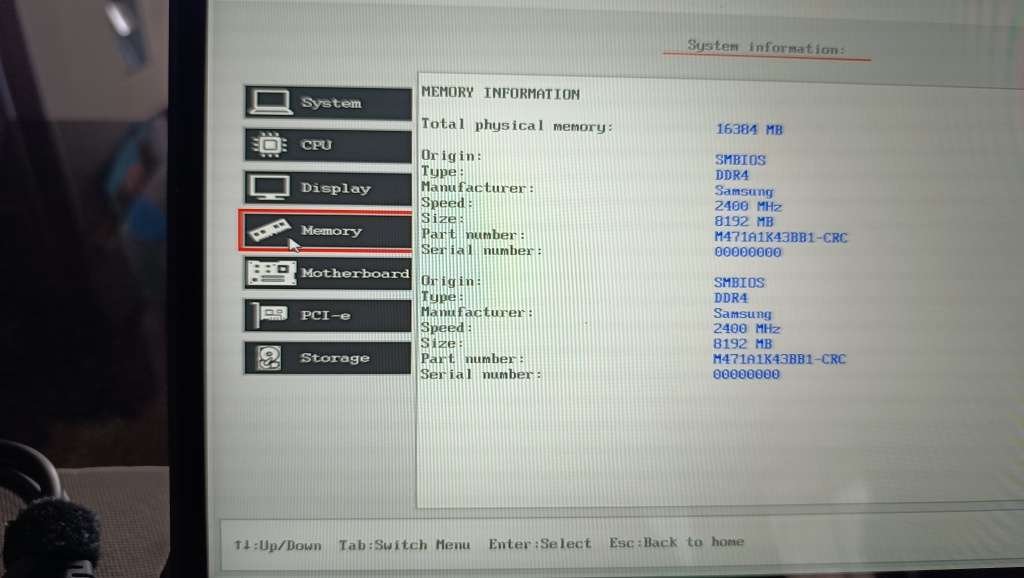Click 'Enter:Select' hint in footer

coord(540,544)
